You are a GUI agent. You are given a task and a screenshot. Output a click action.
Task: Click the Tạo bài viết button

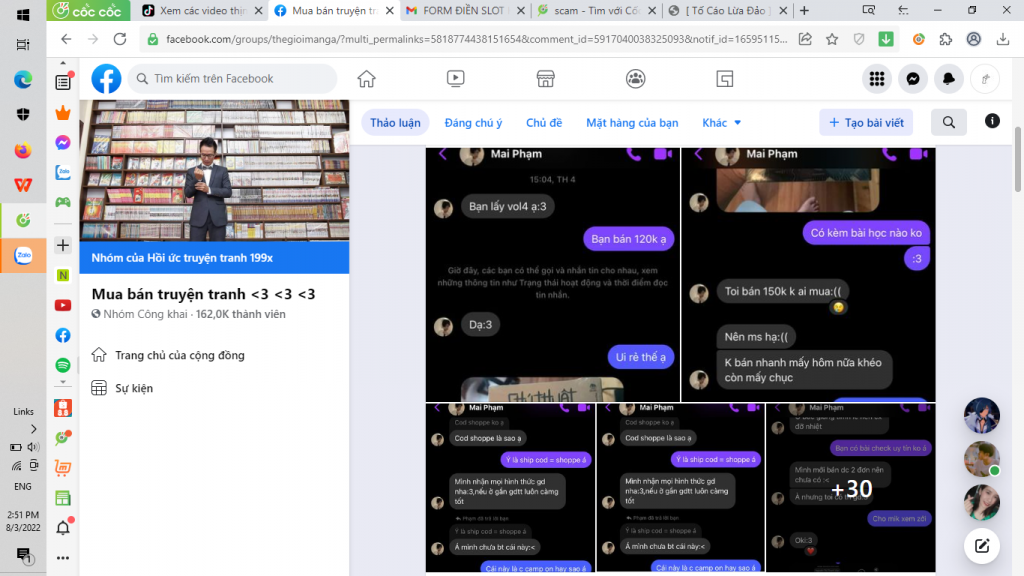865,123
